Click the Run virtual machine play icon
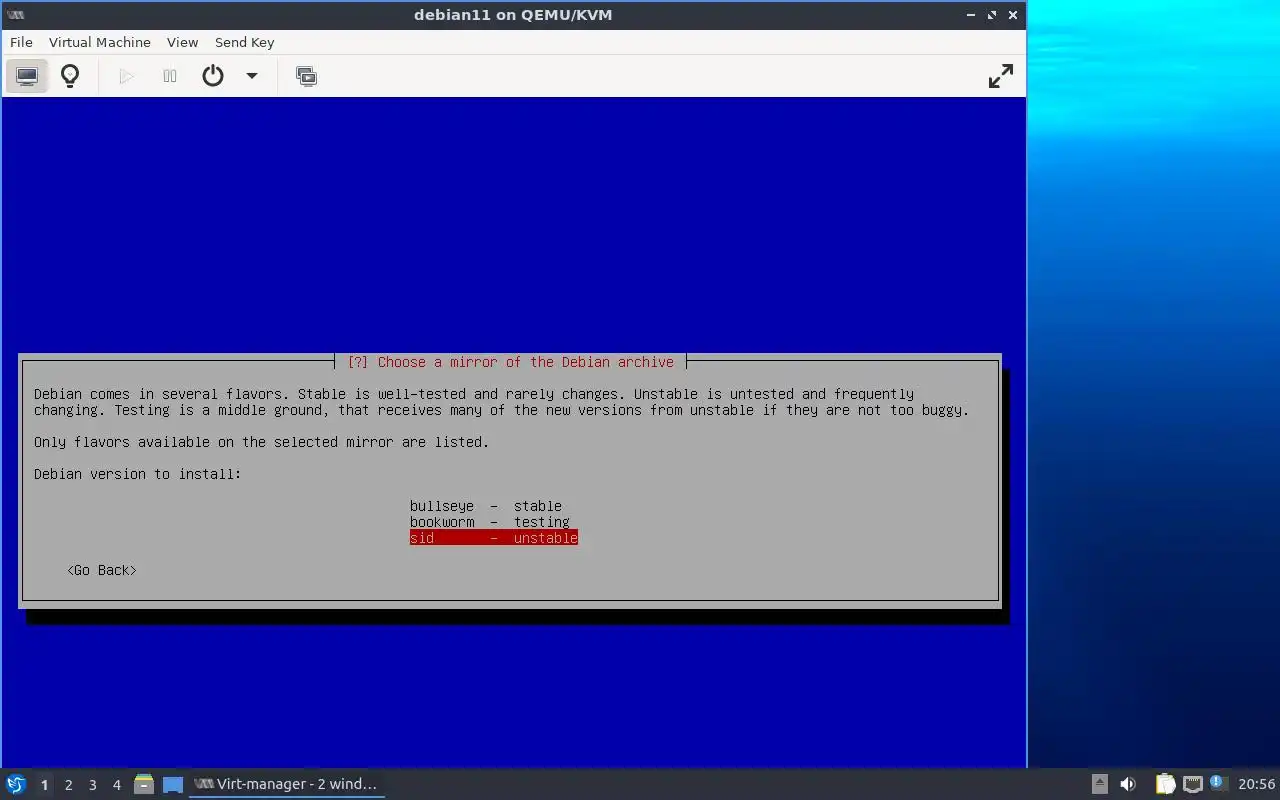Viewport: 1280px width, 800px height. pos(126,76)
